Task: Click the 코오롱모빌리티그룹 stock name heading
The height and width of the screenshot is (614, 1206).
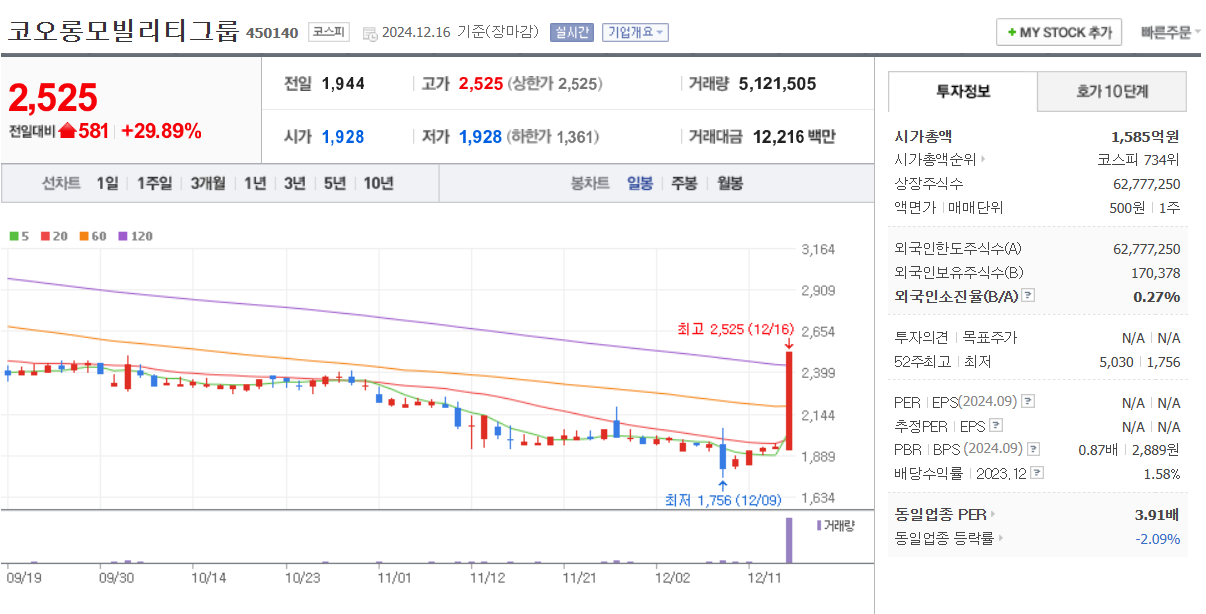Action: tap(124, 30)
